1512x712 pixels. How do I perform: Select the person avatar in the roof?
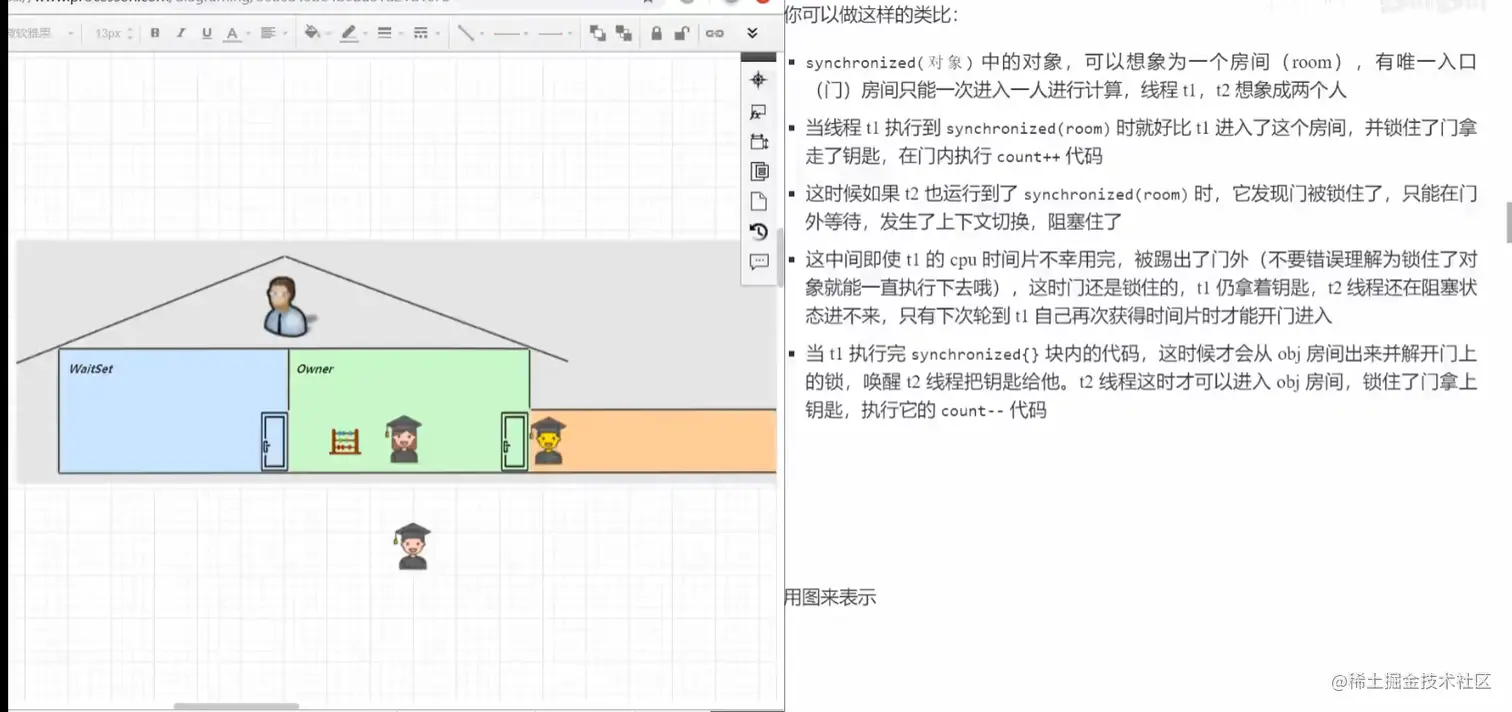point(288,306)
